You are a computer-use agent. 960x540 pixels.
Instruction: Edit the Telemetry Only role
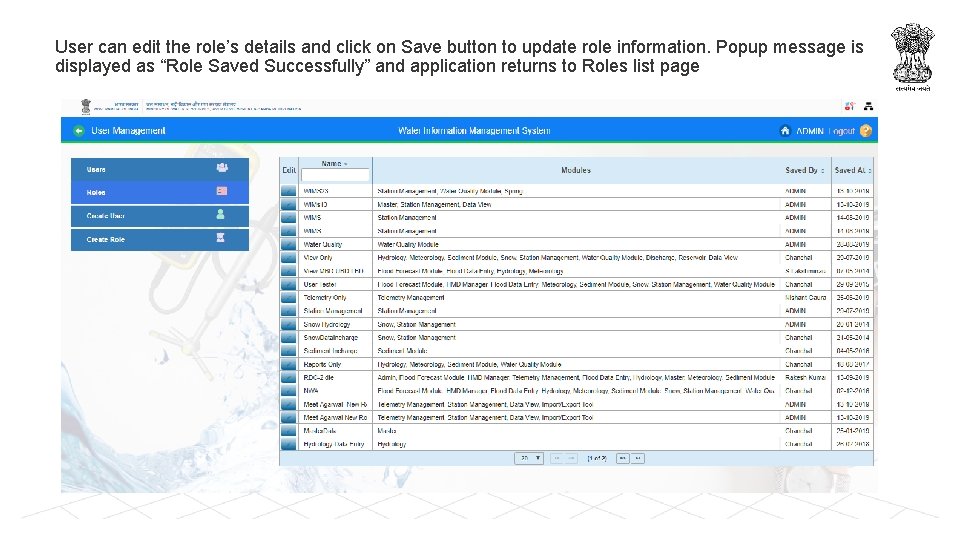(x=288, y=298)
